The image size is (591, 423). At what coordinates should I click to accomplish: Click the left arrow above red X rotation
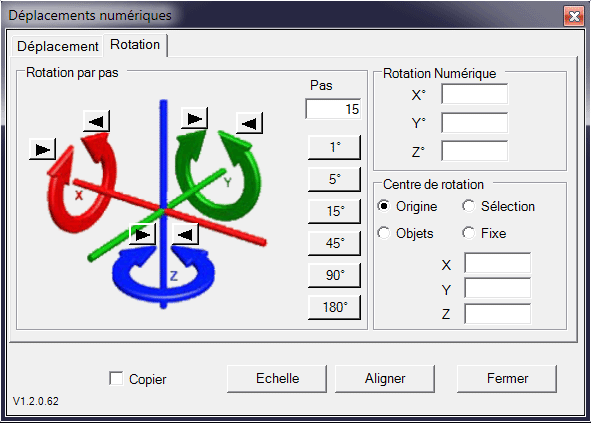coord(96,121)
